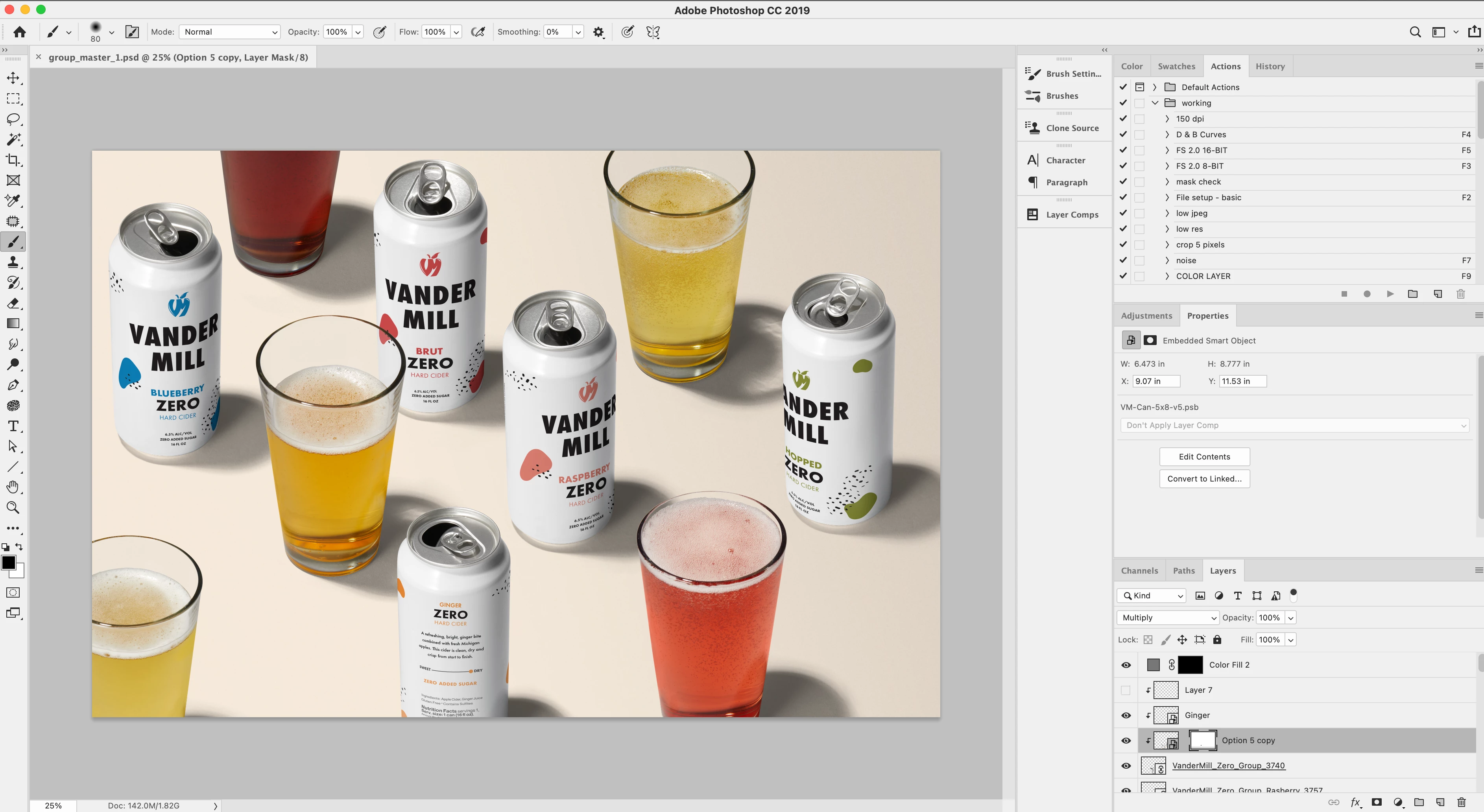Select the Horizontal Type tool

13,426
